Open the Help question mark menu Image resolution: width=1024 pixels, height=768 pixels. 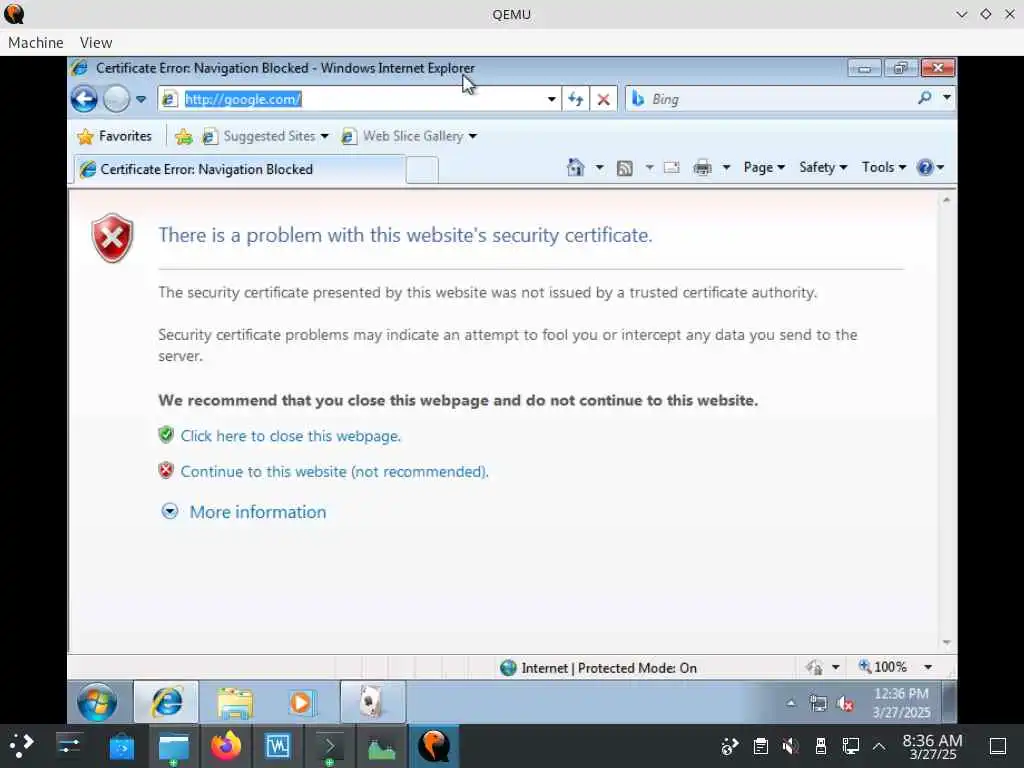point(931,167)
